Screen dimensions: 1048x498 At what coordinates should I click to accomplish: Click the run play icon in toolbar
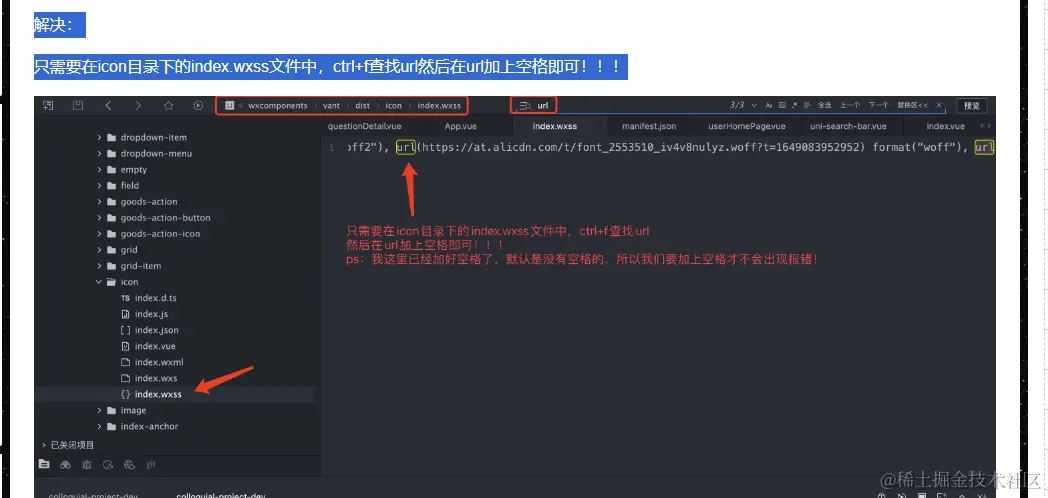click(x=199, y=106)
